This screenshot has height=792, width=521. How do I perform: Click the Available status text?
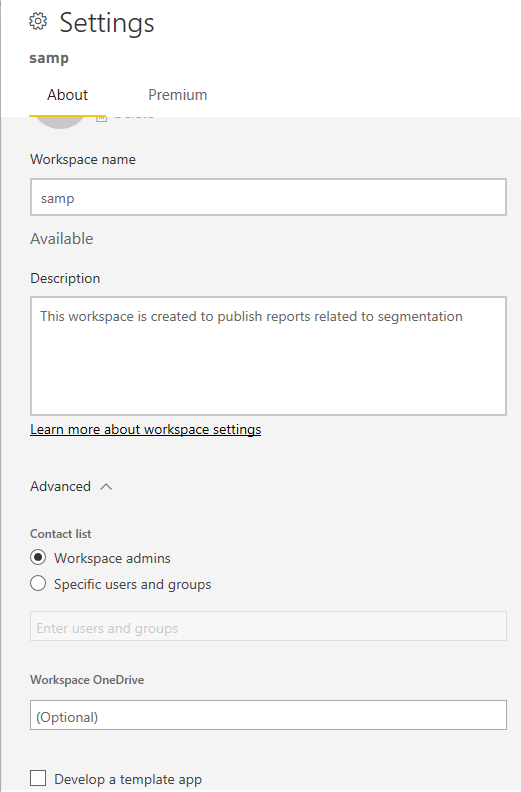click(62, 239)
